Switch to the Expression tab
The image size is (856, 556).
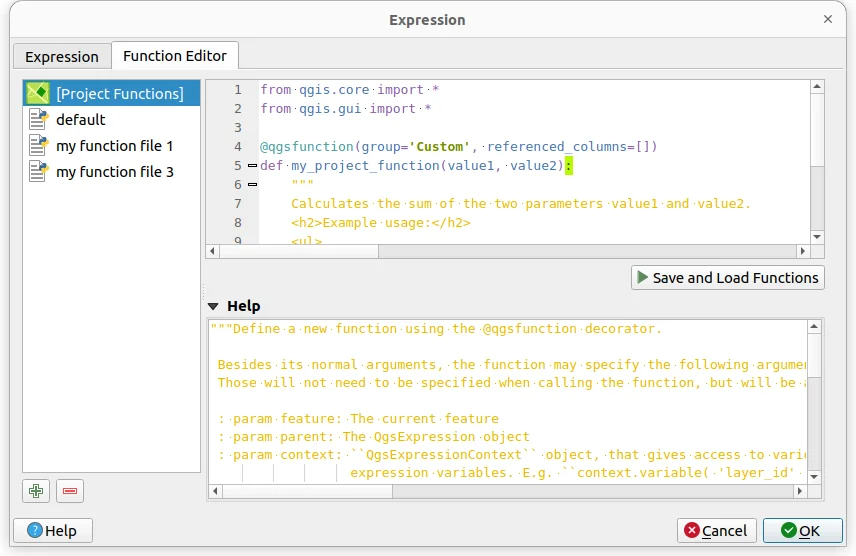pos(62,56)
